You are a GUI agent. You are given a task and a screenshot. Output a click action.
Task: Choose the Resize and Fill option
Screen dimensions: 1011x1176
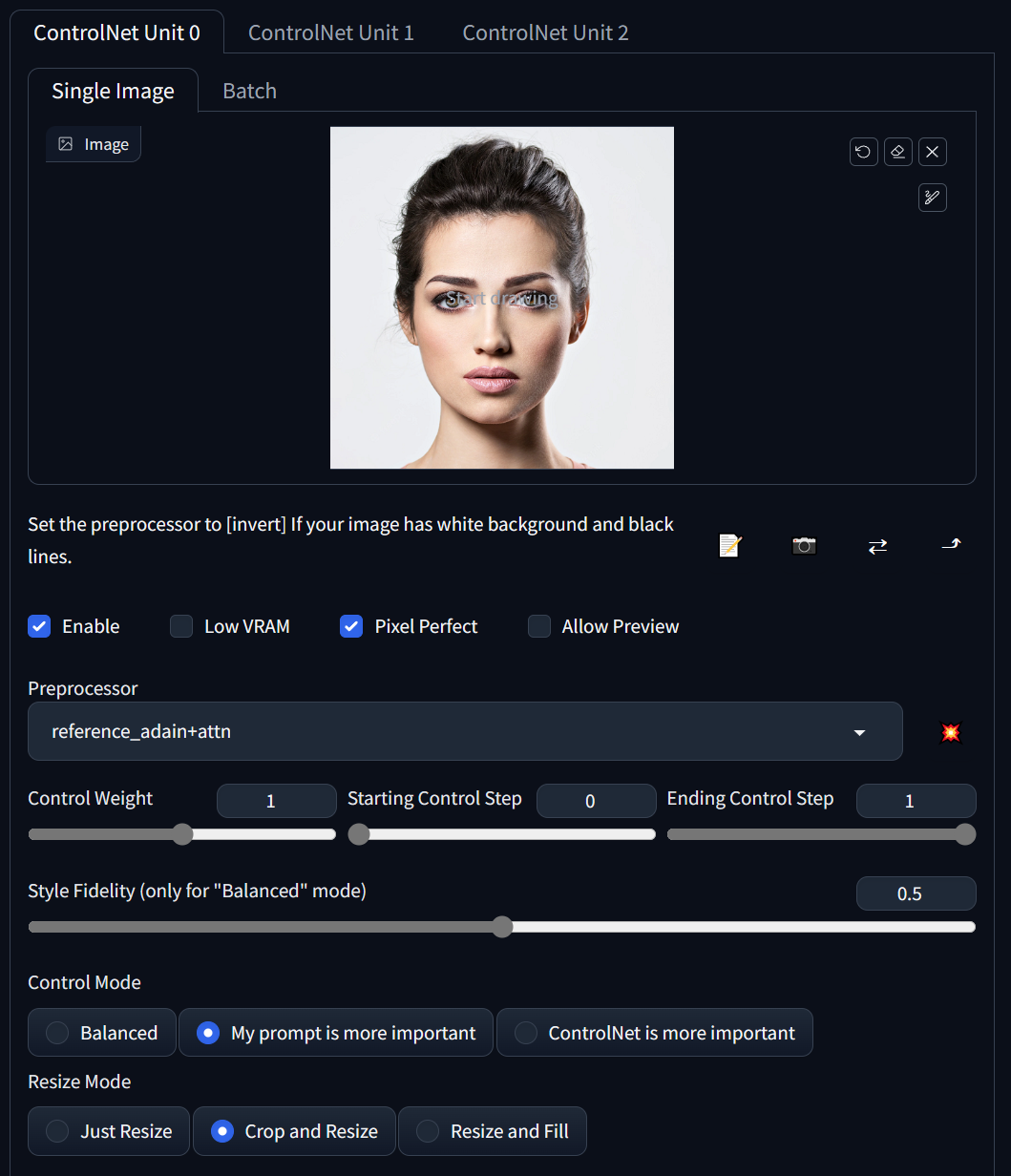pos(493,1131)
